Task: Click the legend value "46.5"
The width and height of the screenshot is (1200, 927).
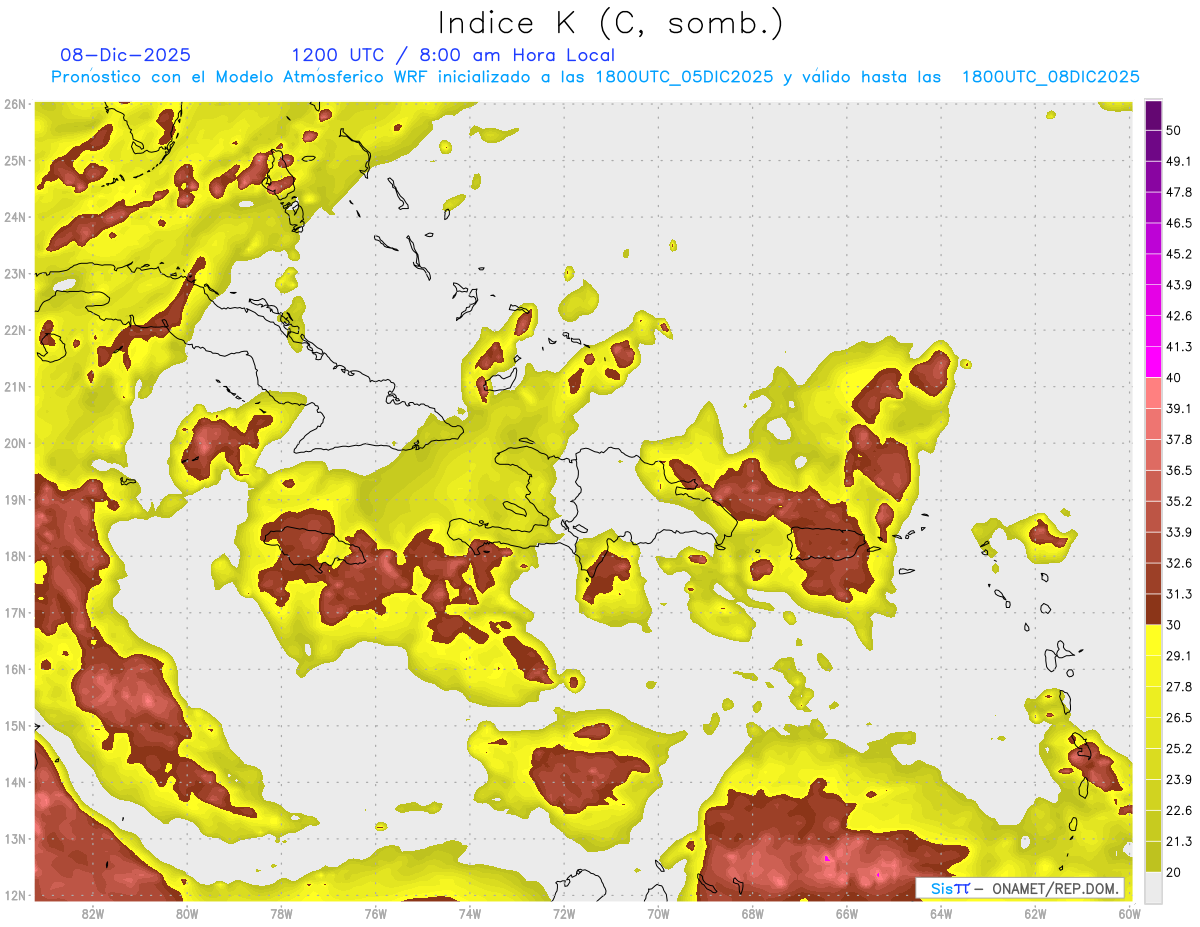Action: 1178,223
